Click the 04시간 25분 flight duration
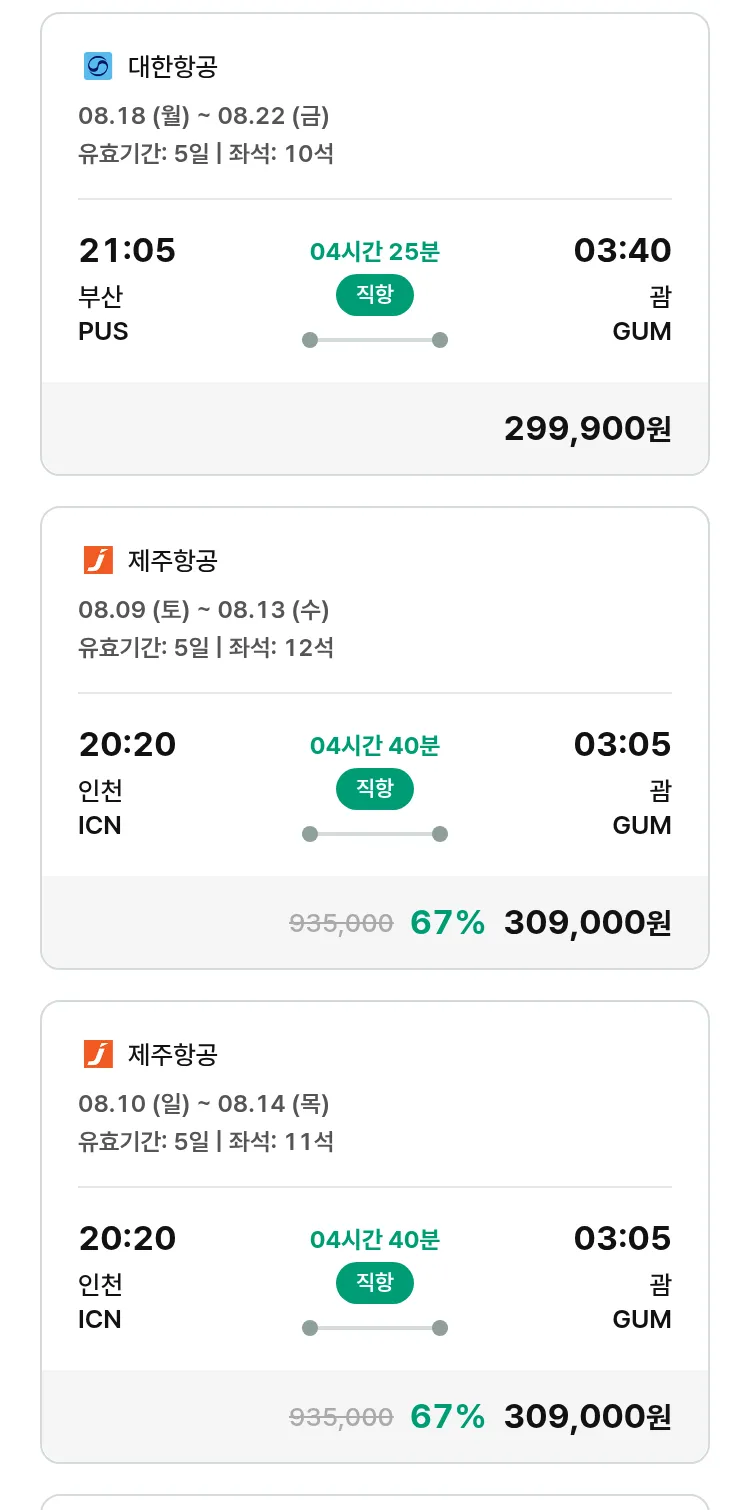The image size is (750, 1510). click(375, 252)
